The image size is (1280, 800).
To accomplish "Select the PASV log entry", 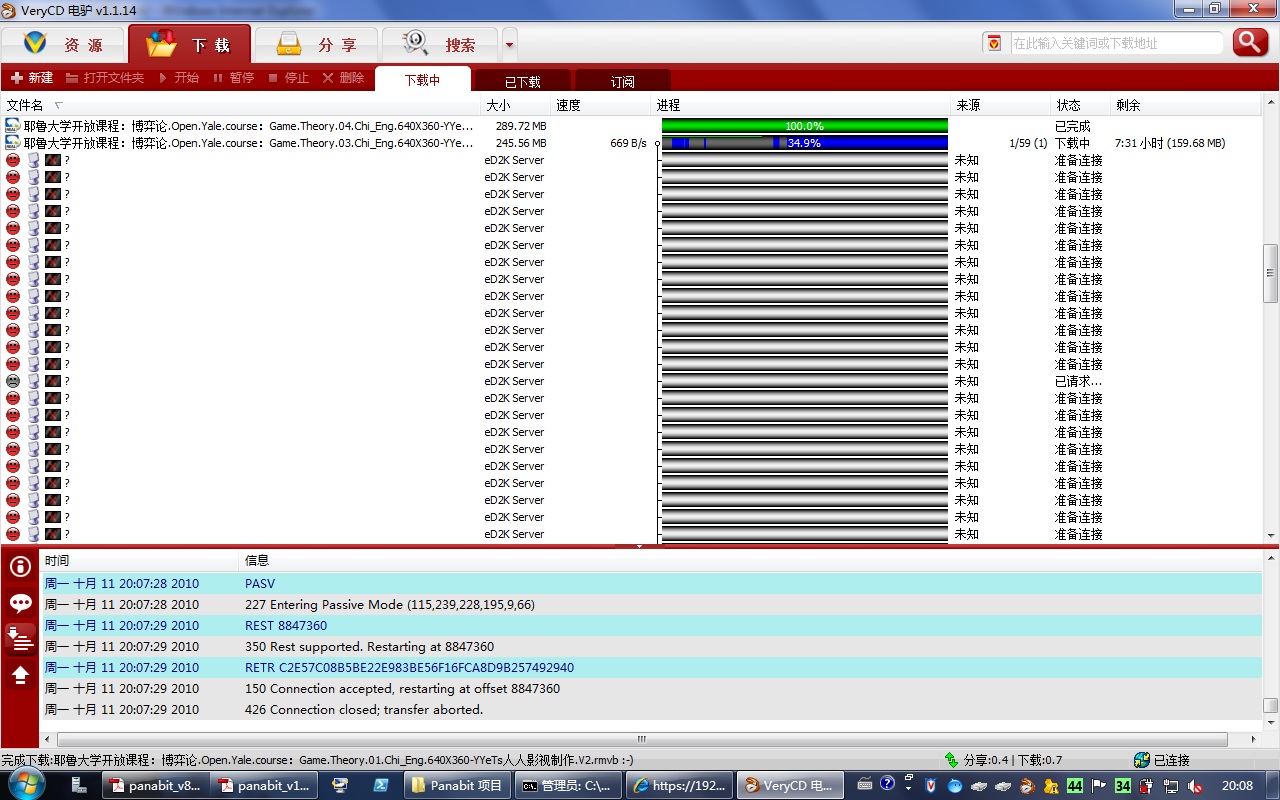I will point(651,583).
